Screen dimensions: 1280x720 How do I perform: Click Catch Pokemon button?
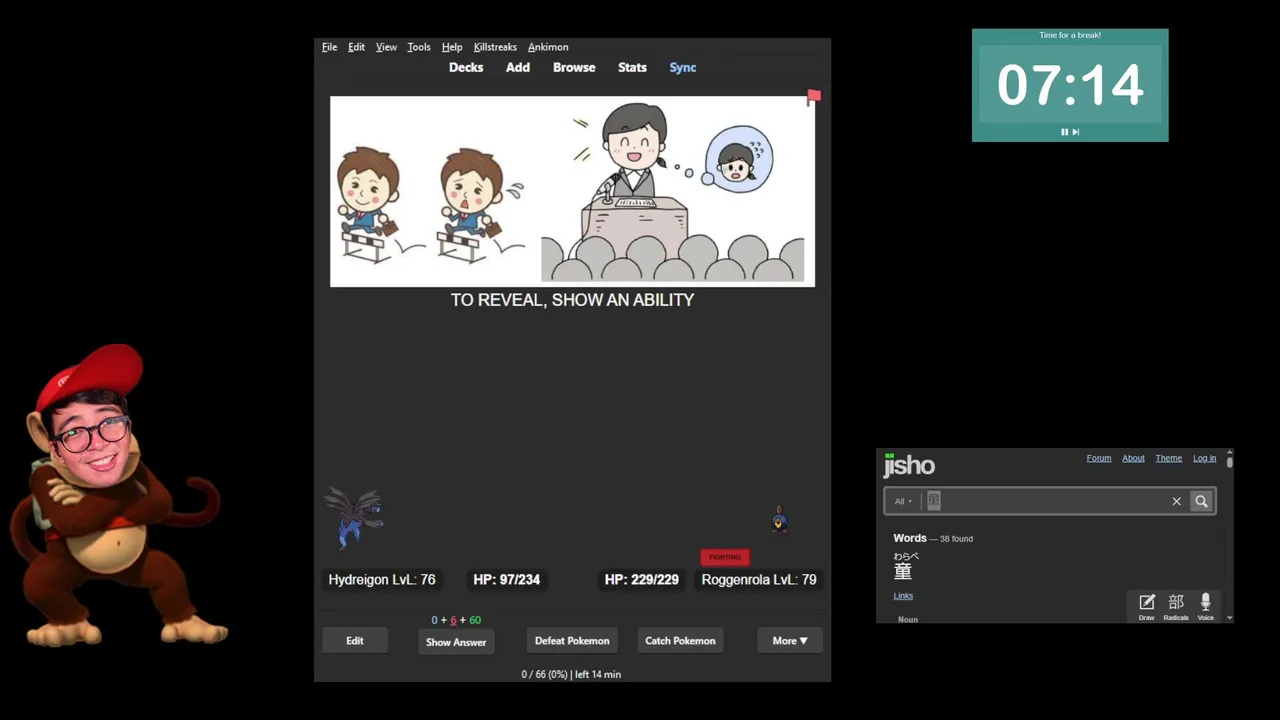(x=680, y=641)
